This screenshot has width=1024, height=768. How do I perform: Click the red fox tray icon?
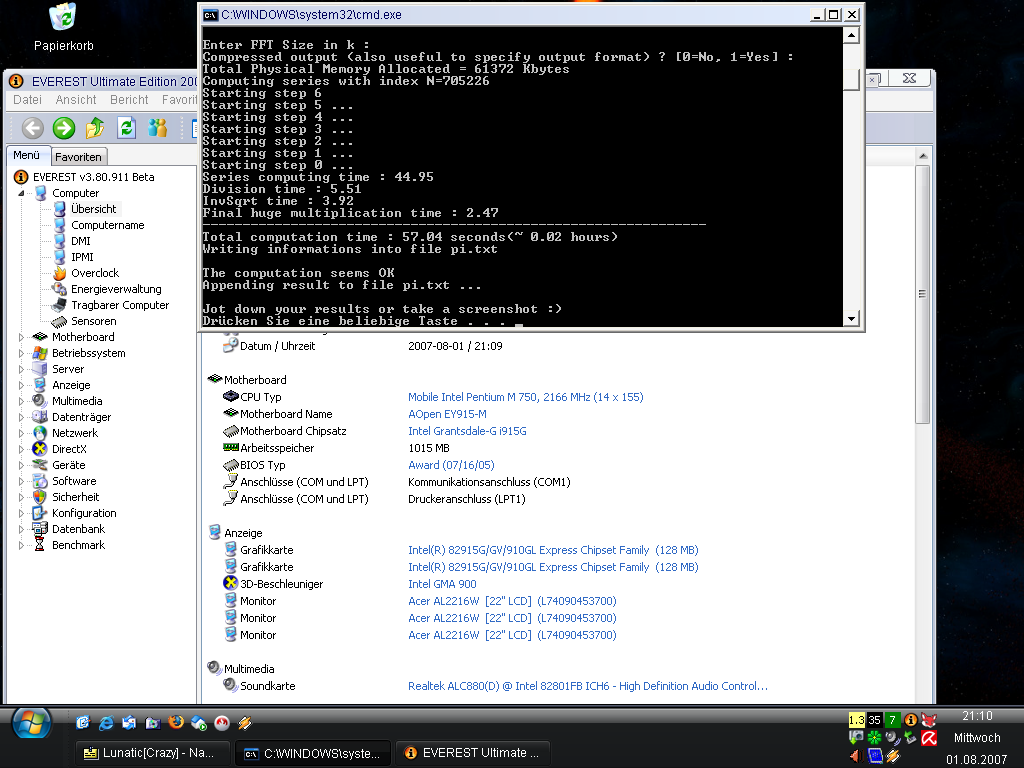click(x=929, y=720)
